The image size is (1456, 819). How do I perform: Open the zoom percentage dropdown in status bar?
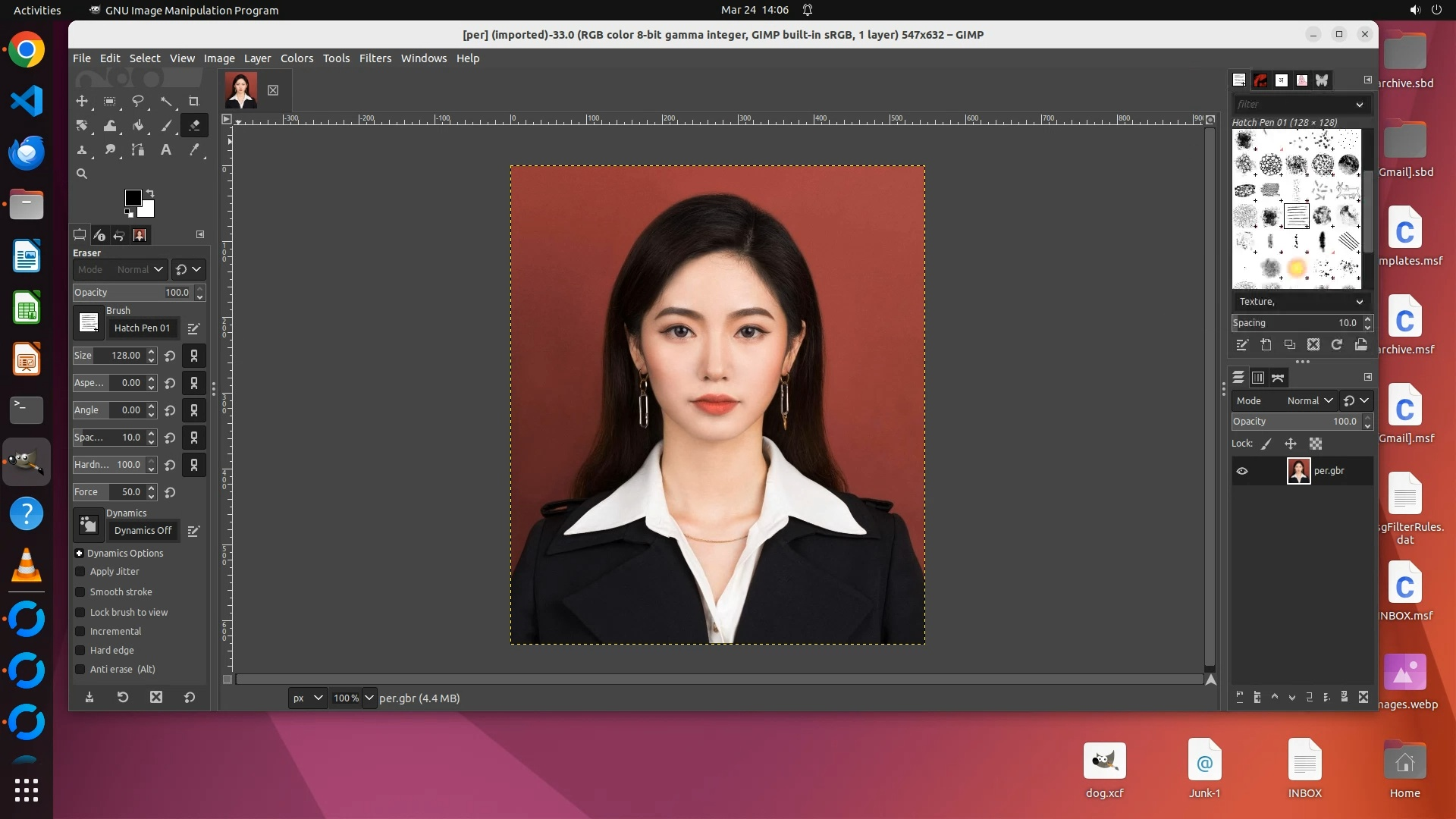tap(369, 698)
